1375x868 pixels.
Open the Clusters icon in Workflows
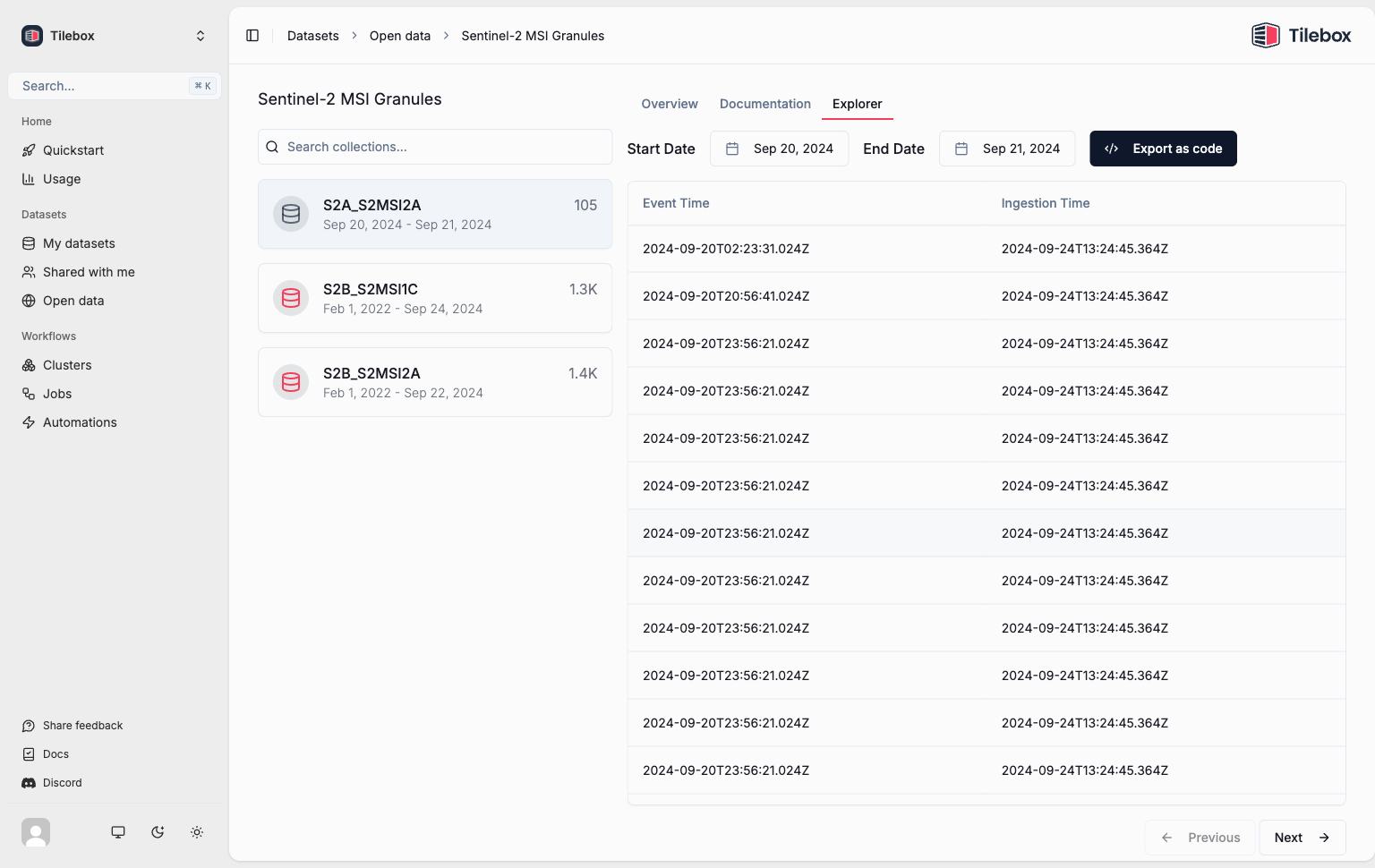coord(29,365)
